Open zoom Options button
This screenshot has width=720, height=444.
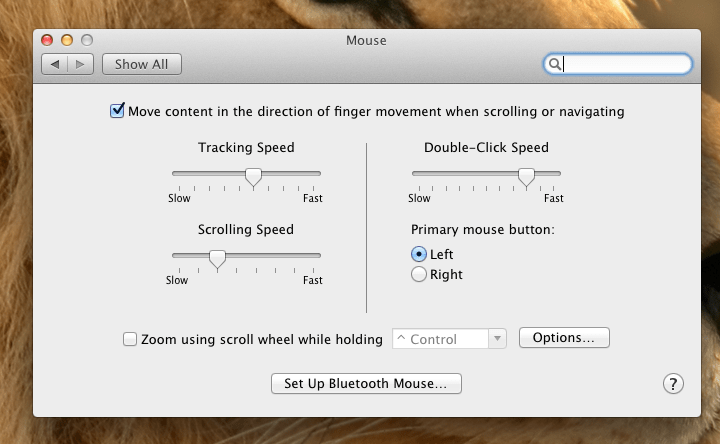[564, 338]
